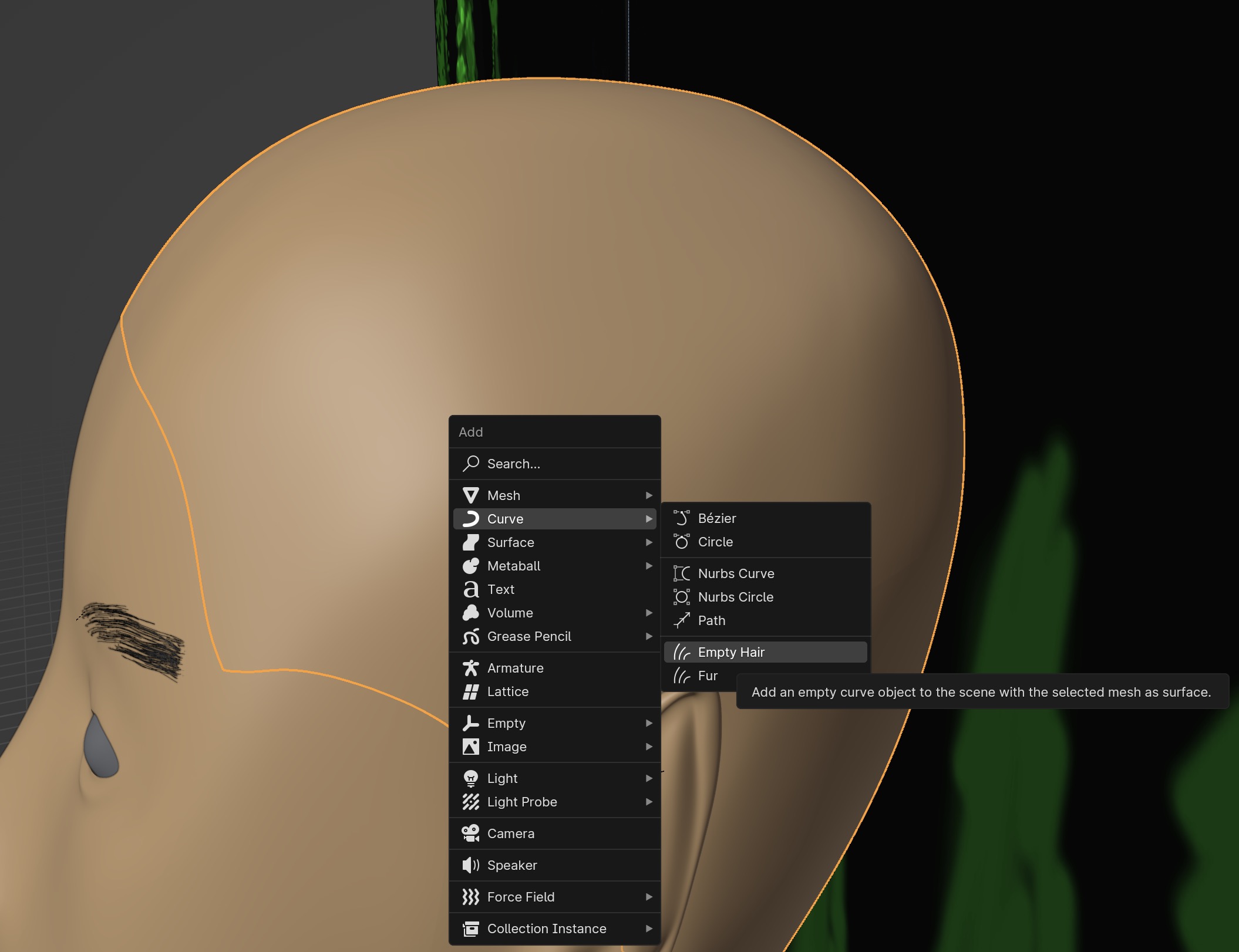Viewport: 1239px width, 952px height.
Task: Click the Collection Instance box icon
Action: [470, 929]
